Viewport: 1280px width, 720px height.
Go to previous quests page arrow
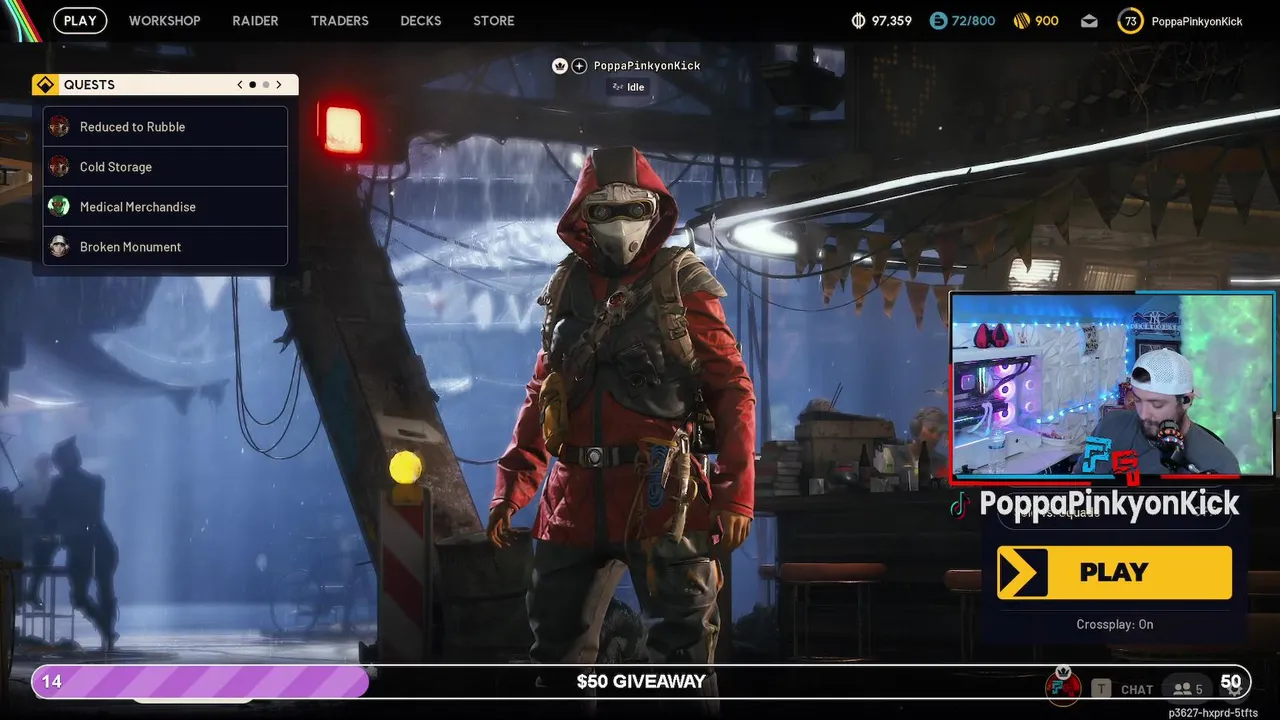tap(240, 85)
